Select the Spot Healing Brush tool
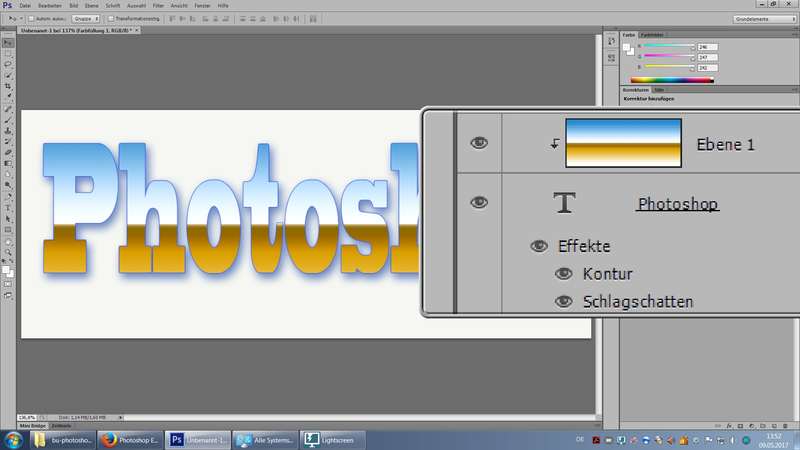 tap(8, 109)
